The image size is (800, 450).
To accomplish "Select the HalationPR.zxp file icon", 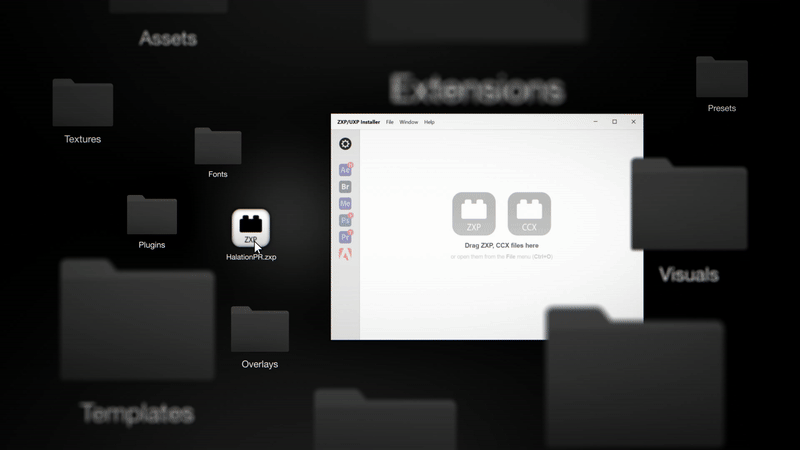I will [x=251, y=228].
